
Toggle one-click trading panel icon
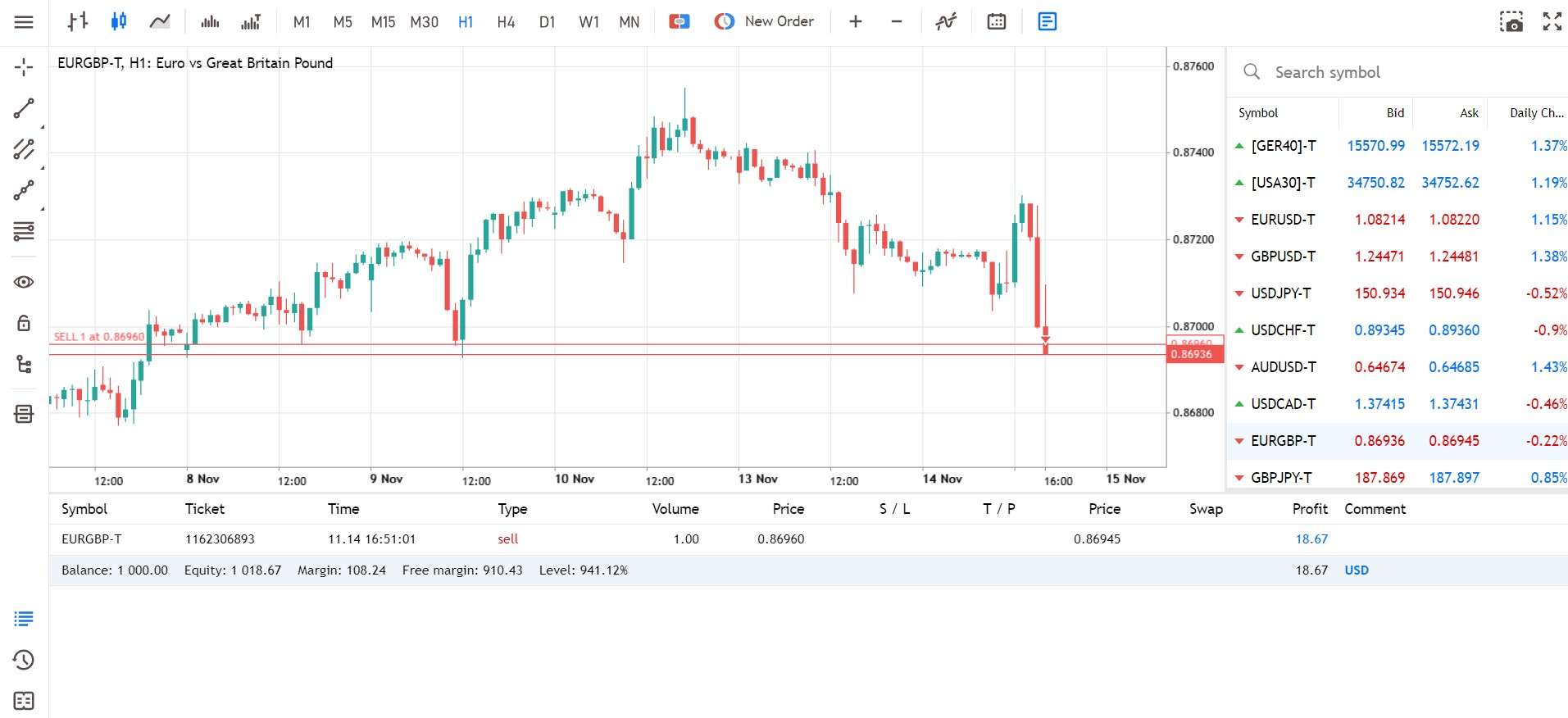point(679,22)
